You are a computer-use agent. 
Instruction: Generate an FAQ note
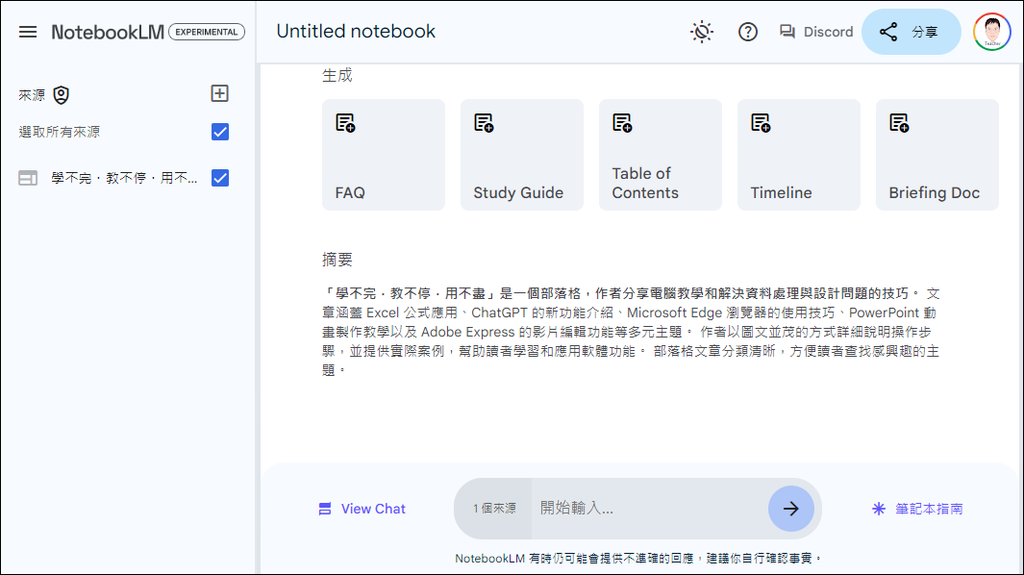pos(383,155)
